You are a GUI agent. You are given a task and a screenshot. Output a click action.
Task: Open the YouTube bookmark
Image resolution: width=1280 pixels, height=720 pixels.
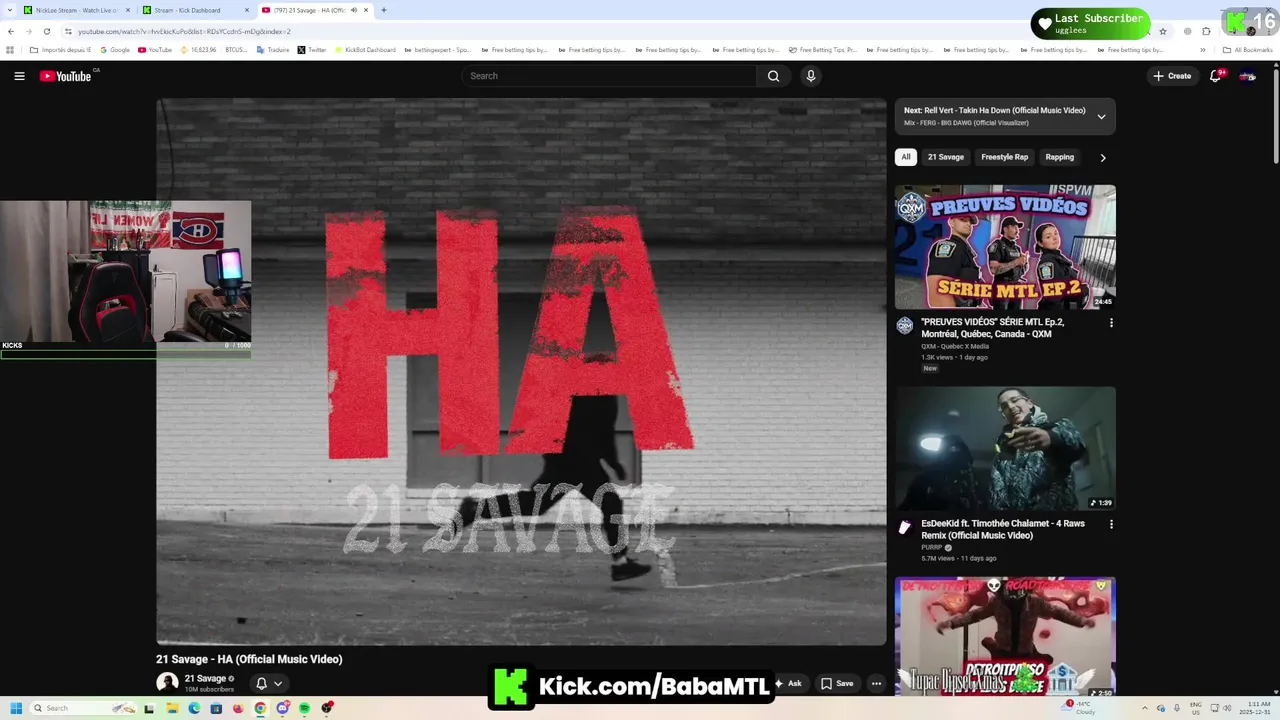[x=155, y=50]
